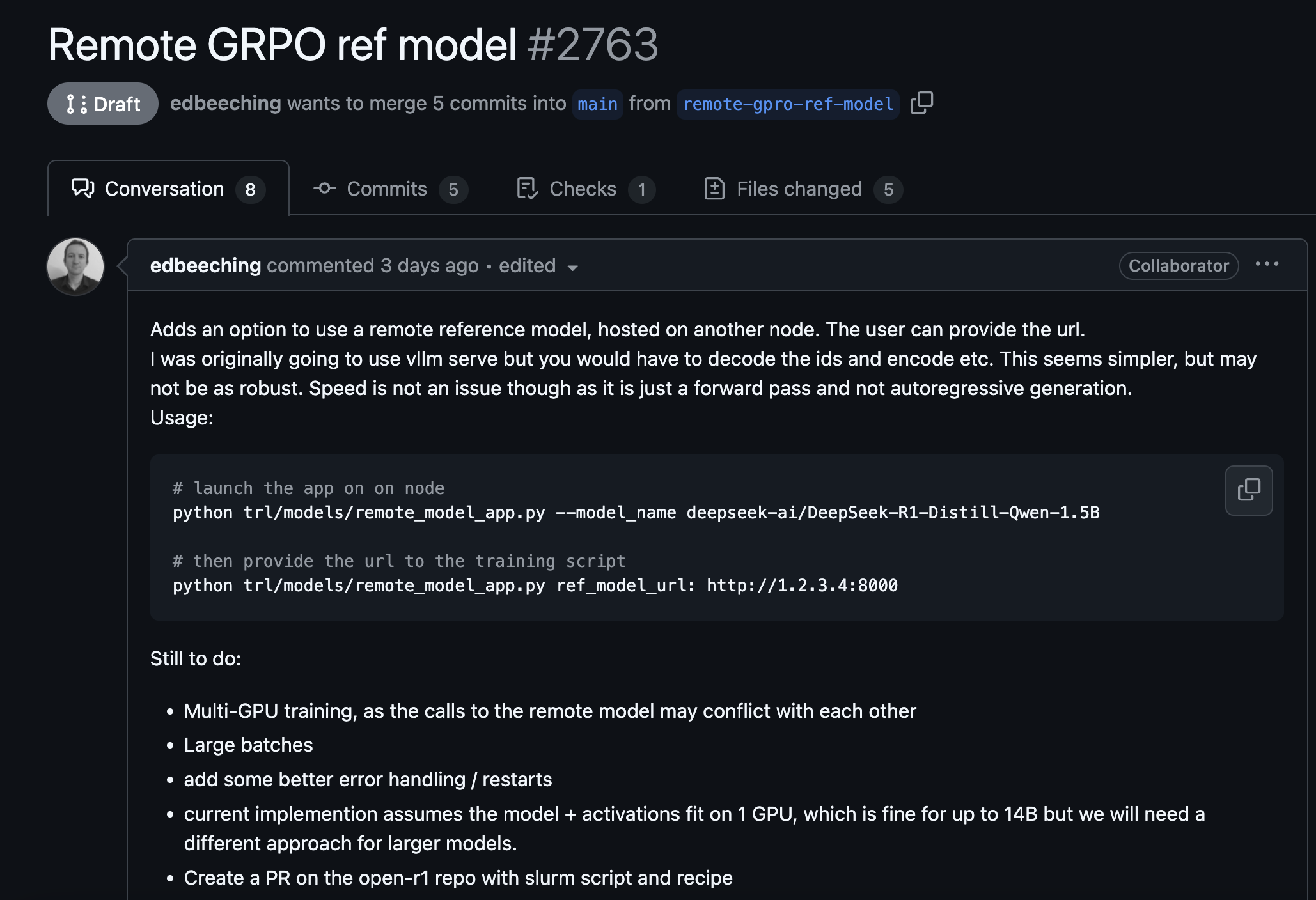Switch to the Files changed tab

tap(799, 189)
